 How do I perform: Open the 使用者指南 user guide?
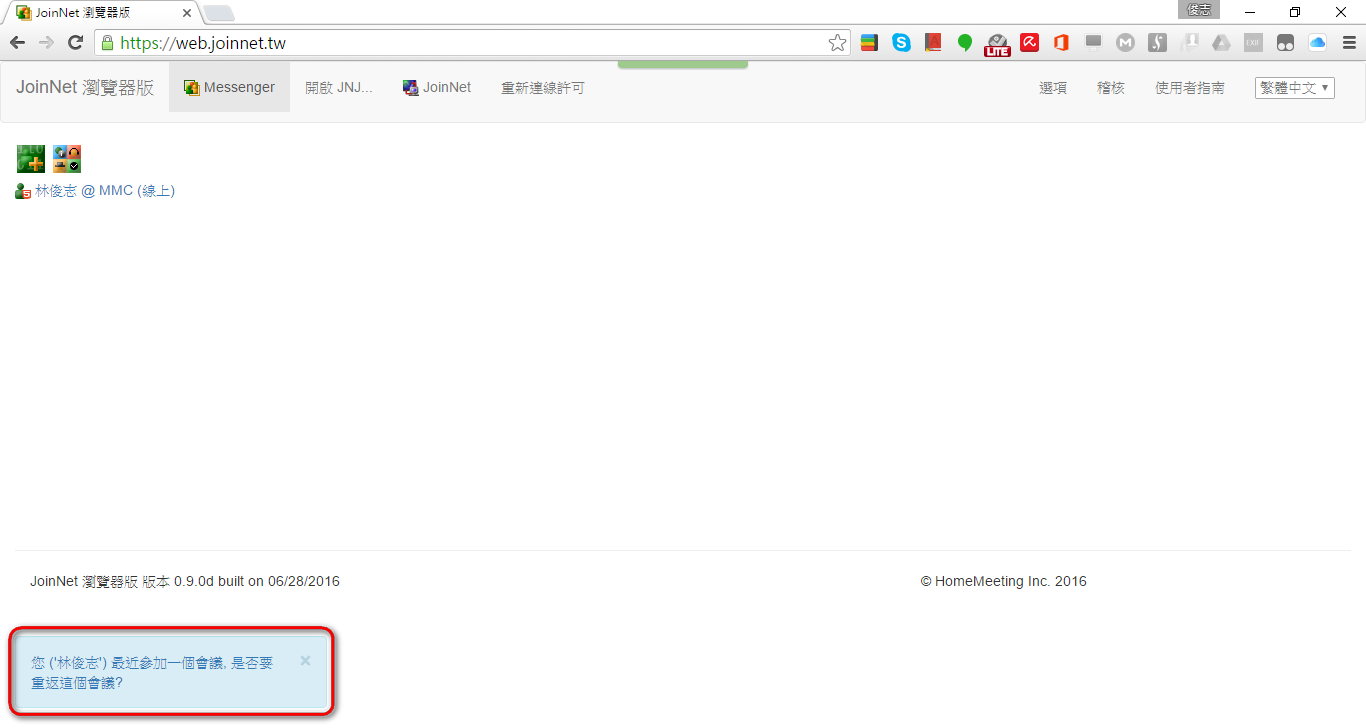[x=1190, y=88]
